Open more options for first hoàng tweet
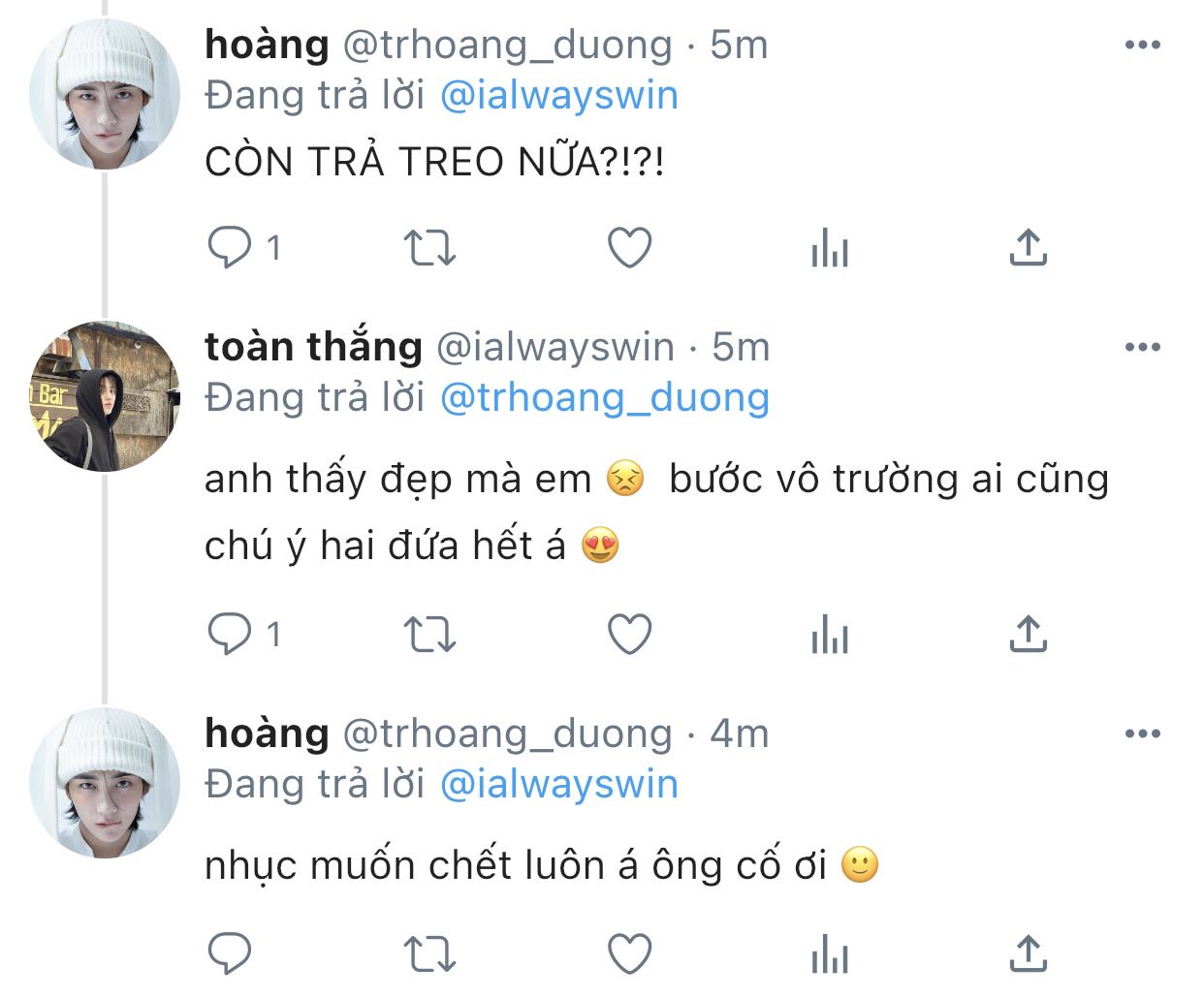The height and width of the screenshot is (998, 1204). click(1142, 45)
